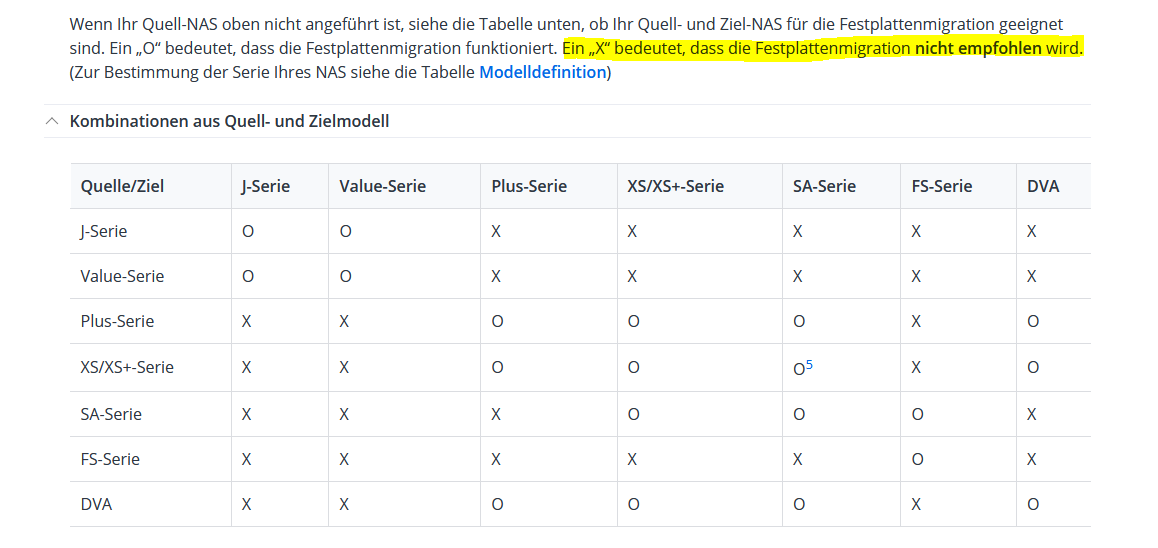Select the XS/XS+-Serie column header

[675, 186]
